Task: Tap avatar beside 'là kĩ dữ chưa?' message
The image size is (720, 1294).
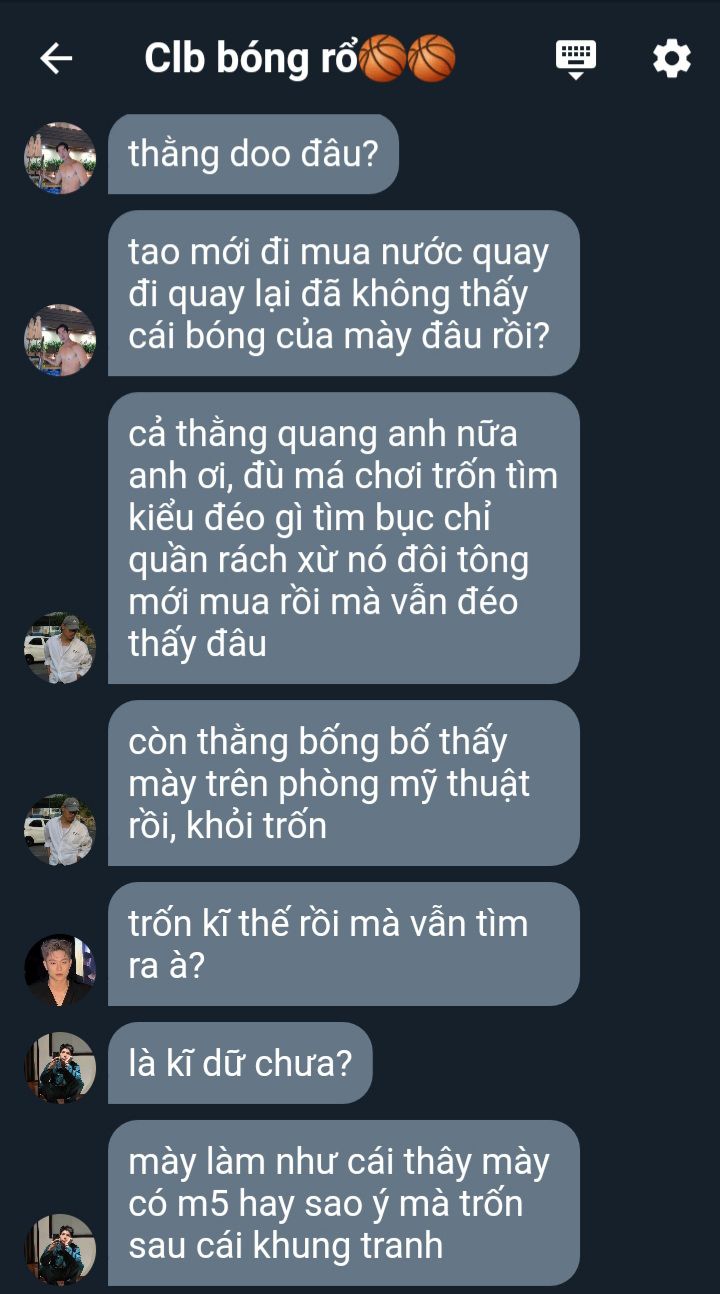Action: click(60, 1068)
